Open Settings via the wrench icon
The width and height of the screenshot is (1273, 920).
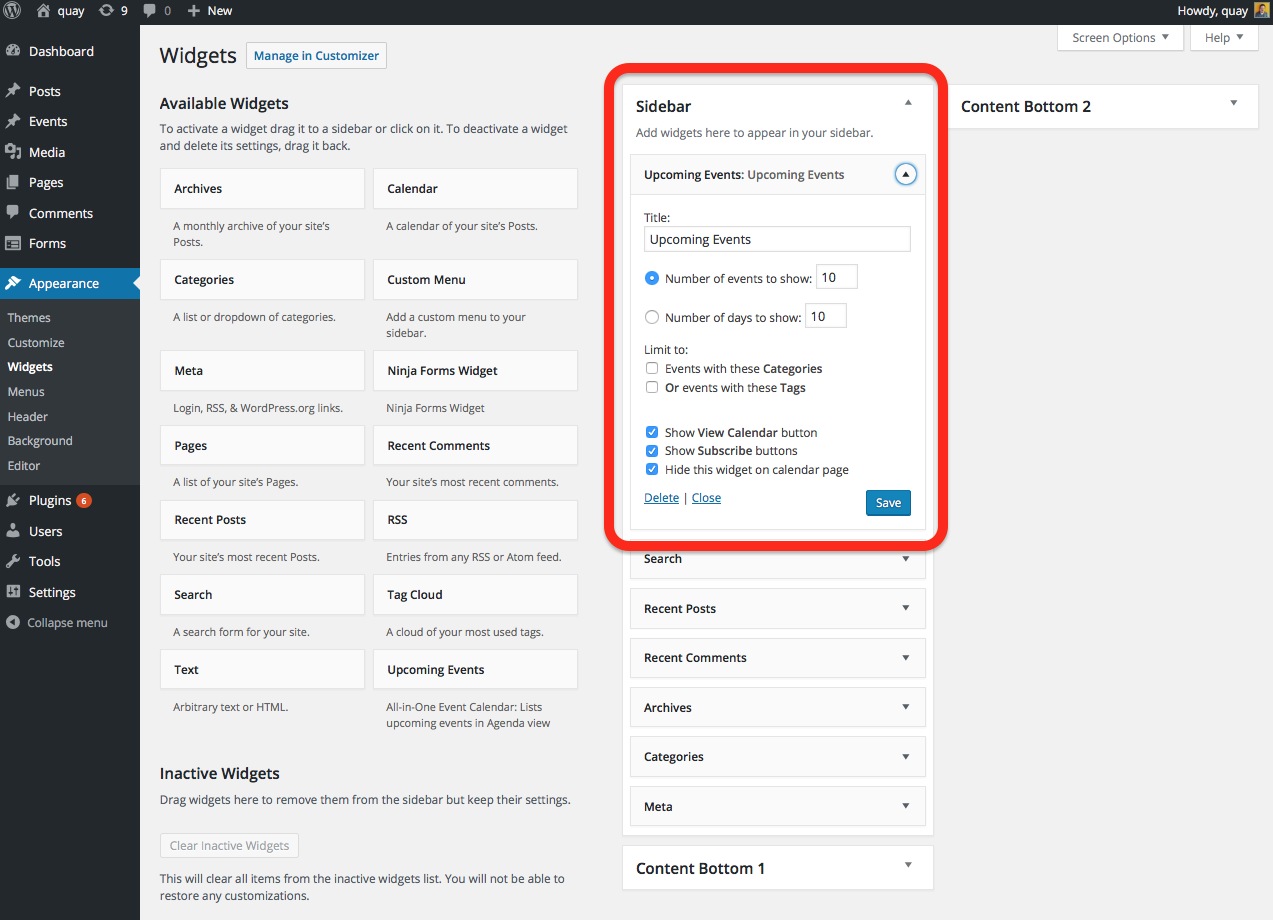click(16, 591)
